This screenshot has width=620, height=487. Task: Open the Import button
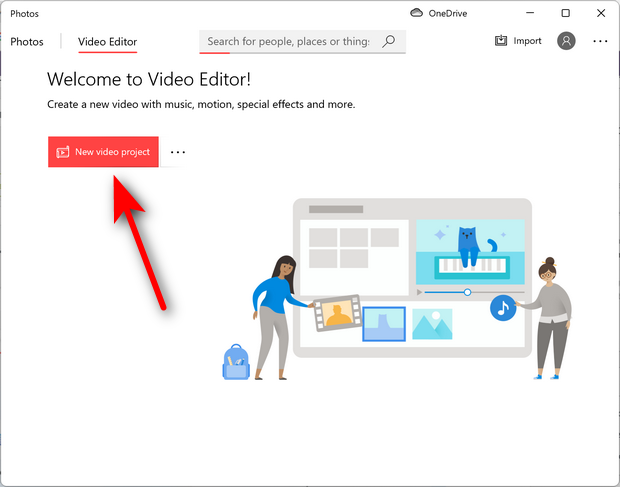(518, 41)
